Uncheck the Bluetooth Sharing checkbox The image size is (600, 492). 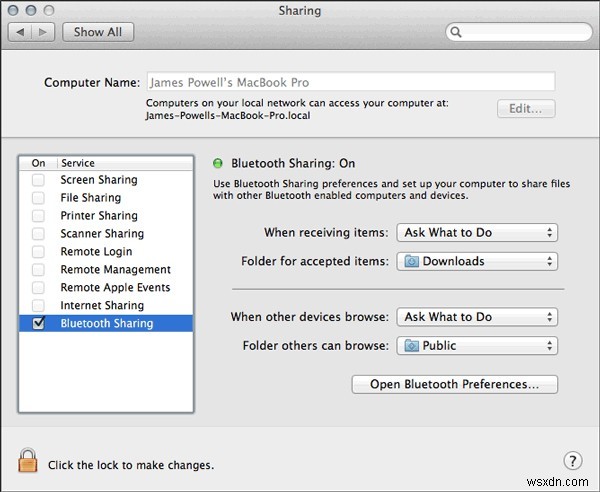coord(38,323)
